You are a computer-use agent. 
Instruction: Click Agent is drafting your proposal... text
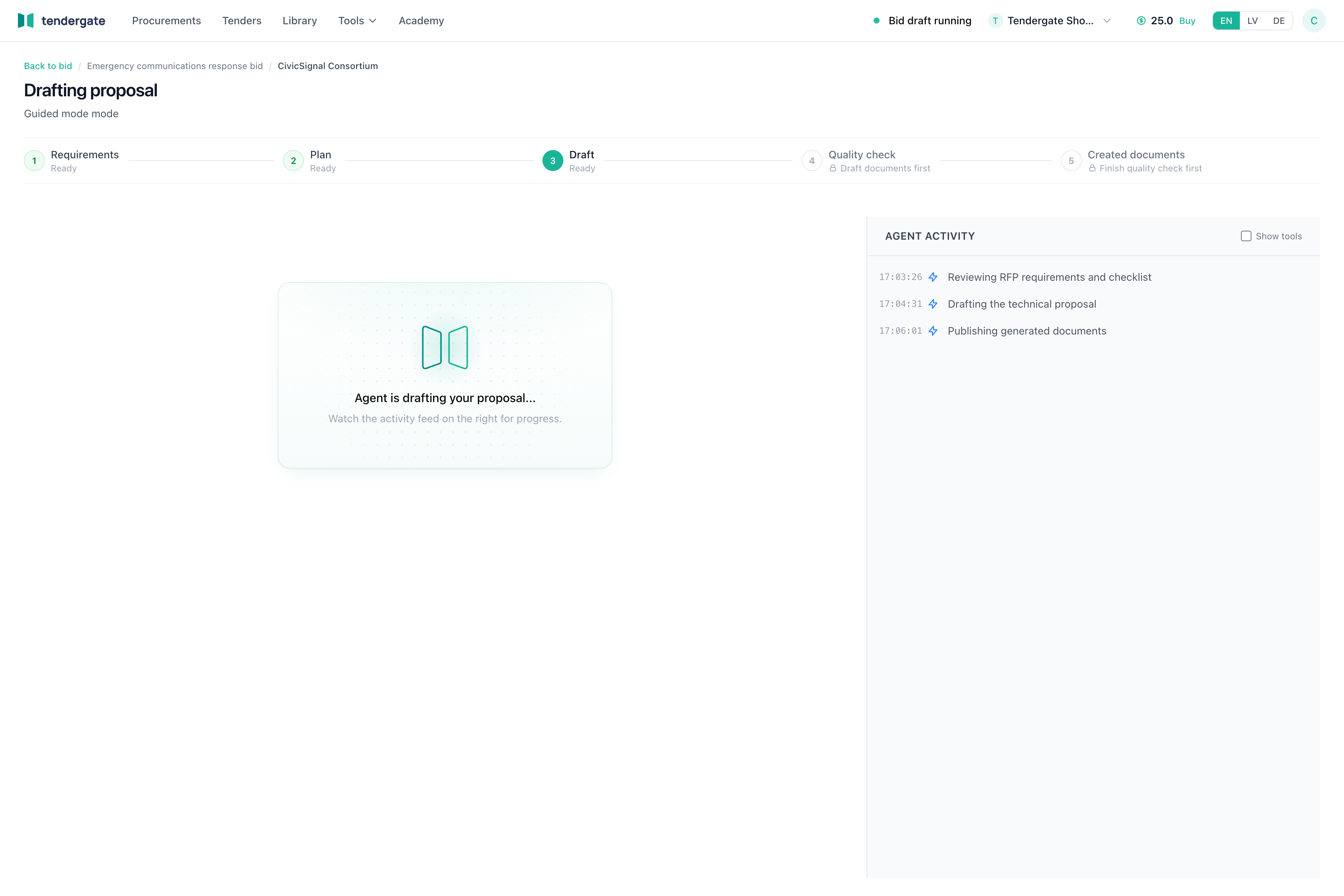(445, 398)
